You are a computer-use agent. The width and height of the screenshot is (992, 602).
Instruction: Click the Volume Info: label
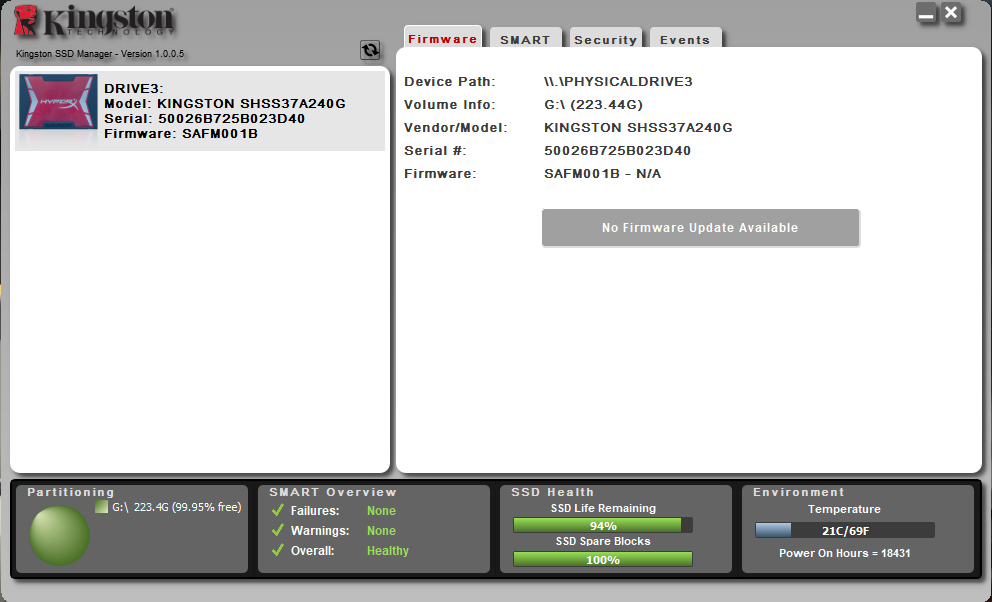click(x=450, y=105)
